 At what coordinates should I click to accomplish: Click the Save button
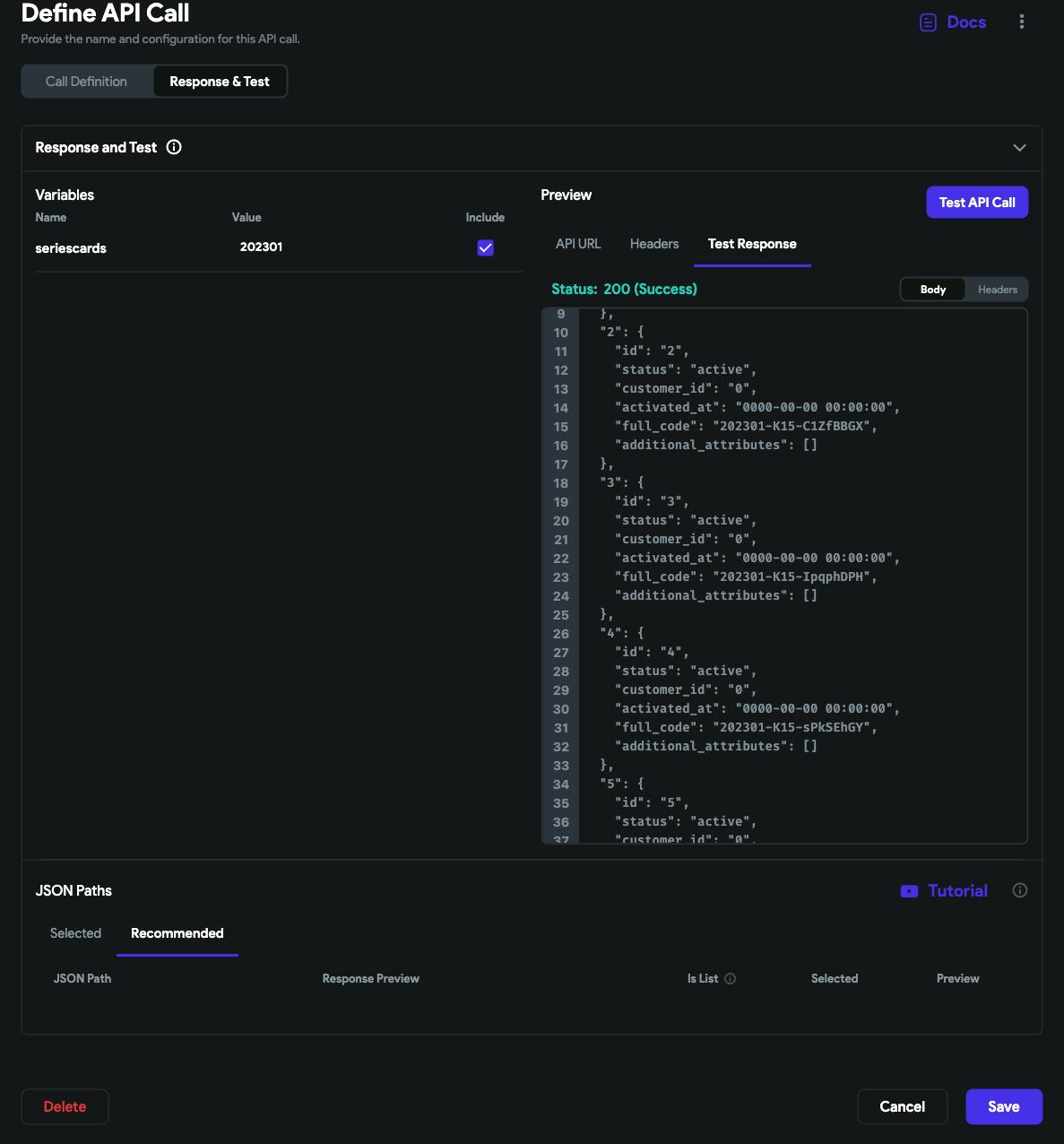(x=1003, y=1106)
